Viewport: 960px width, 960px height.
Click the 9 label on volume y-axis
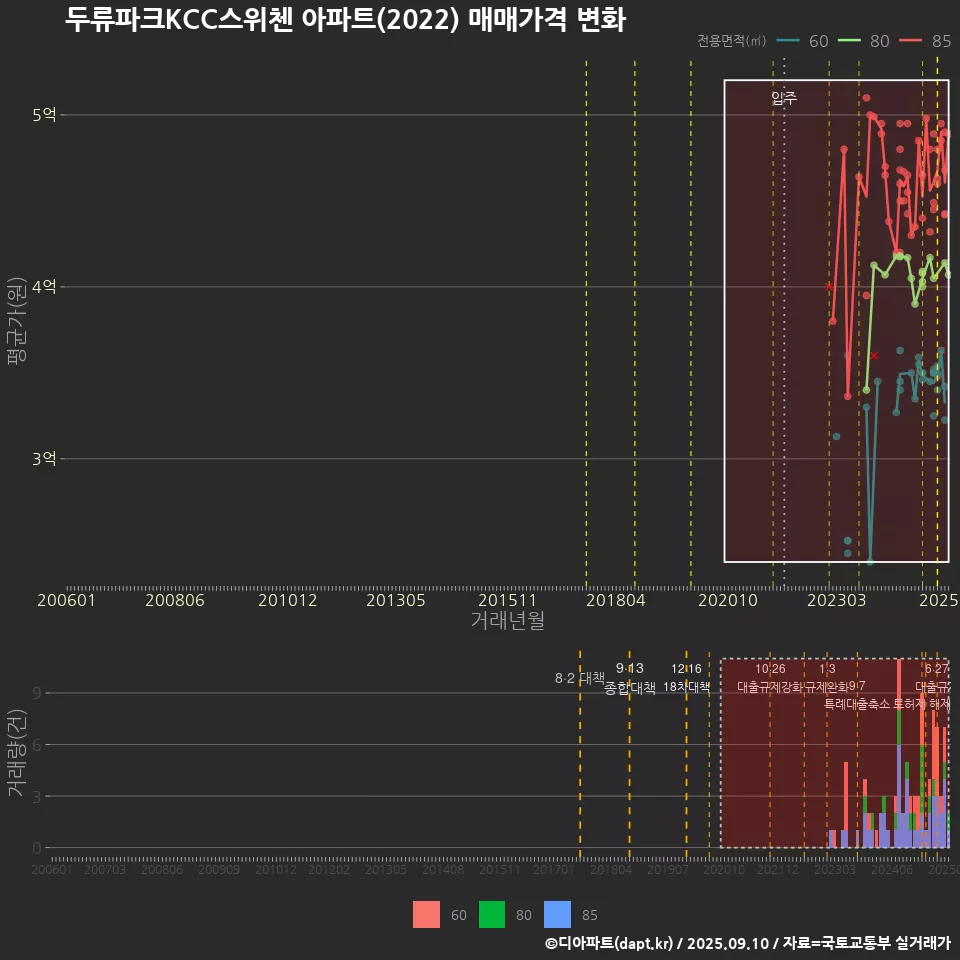pyautogui.click(x=37, y=693)
